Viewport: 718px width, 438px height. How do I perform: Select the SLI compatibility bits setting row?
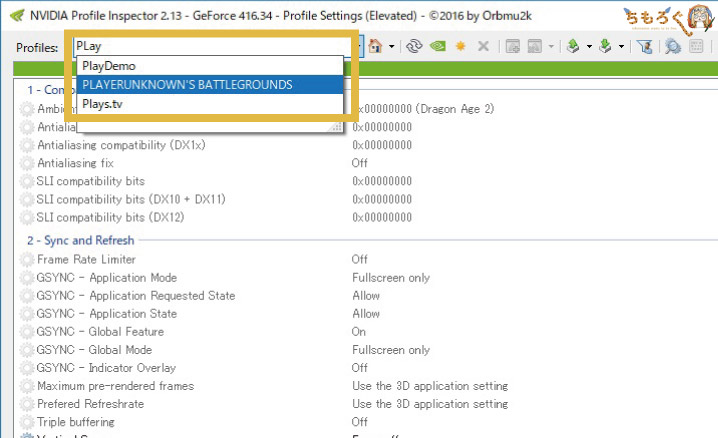tap(91, 181)
